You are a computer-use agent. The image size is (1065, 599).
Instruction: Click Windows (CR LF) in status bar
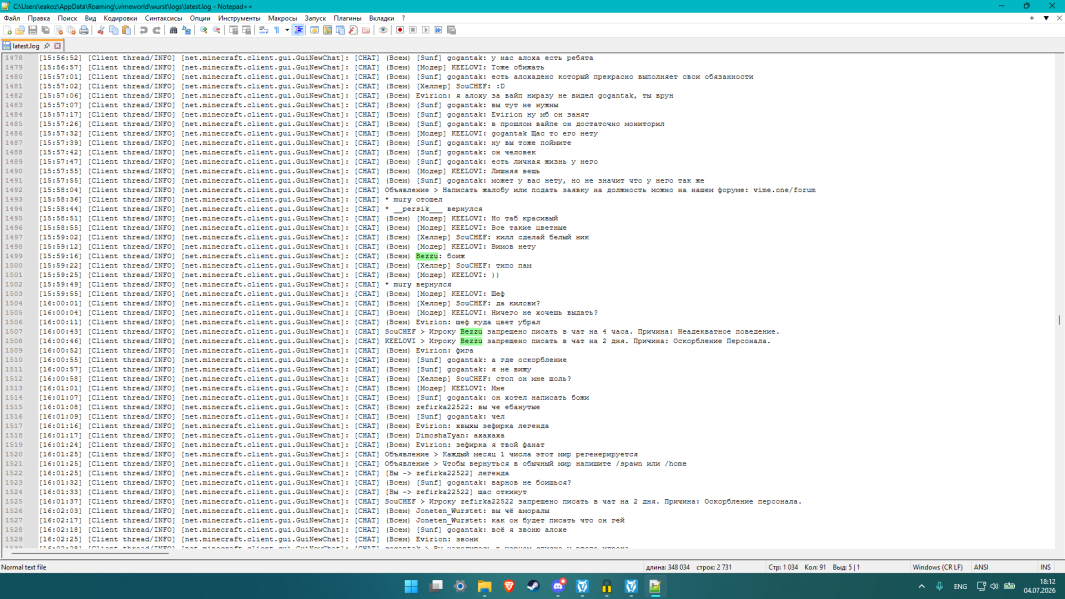(937, 567)
